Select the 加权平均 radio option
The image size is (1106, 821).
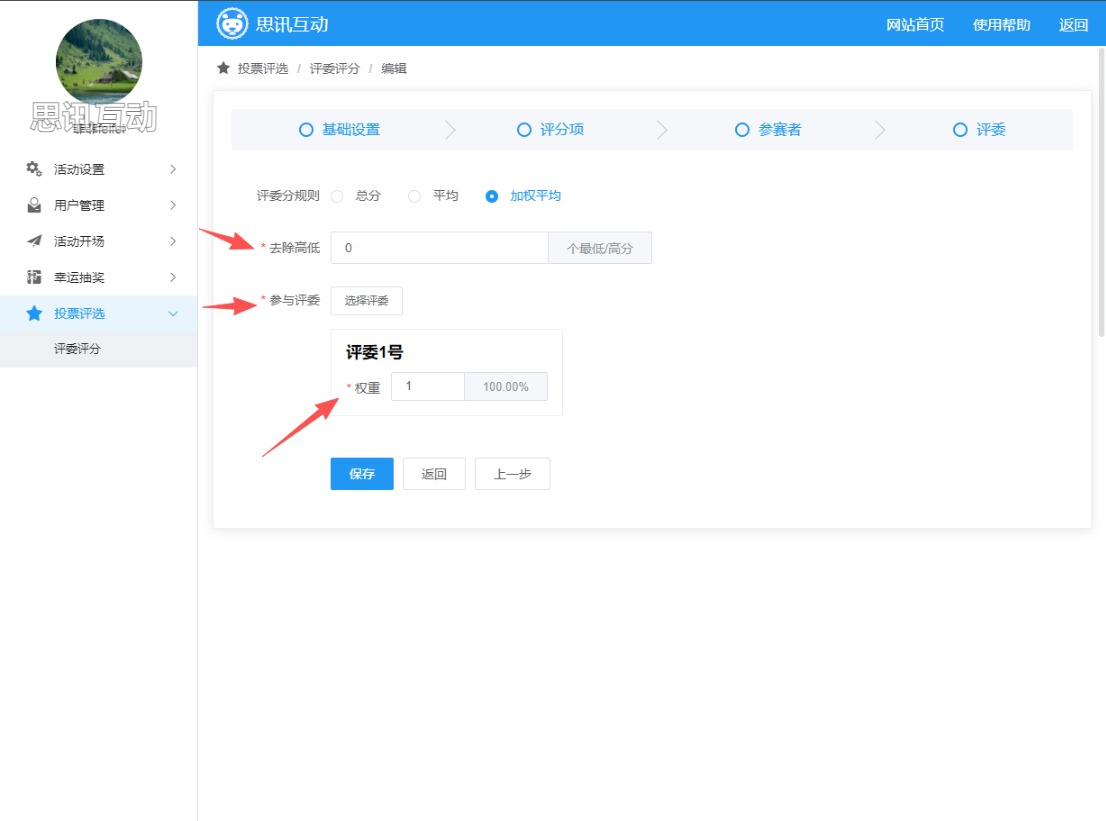(491, 196)
